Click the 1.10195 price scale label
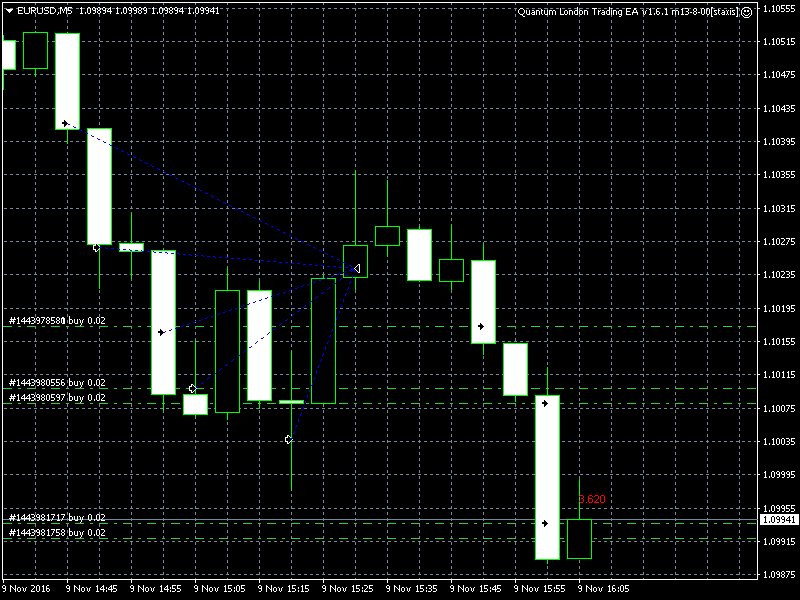Image resolution: width=800 pixels, height=600 pixels. click(x=779, y=308)
